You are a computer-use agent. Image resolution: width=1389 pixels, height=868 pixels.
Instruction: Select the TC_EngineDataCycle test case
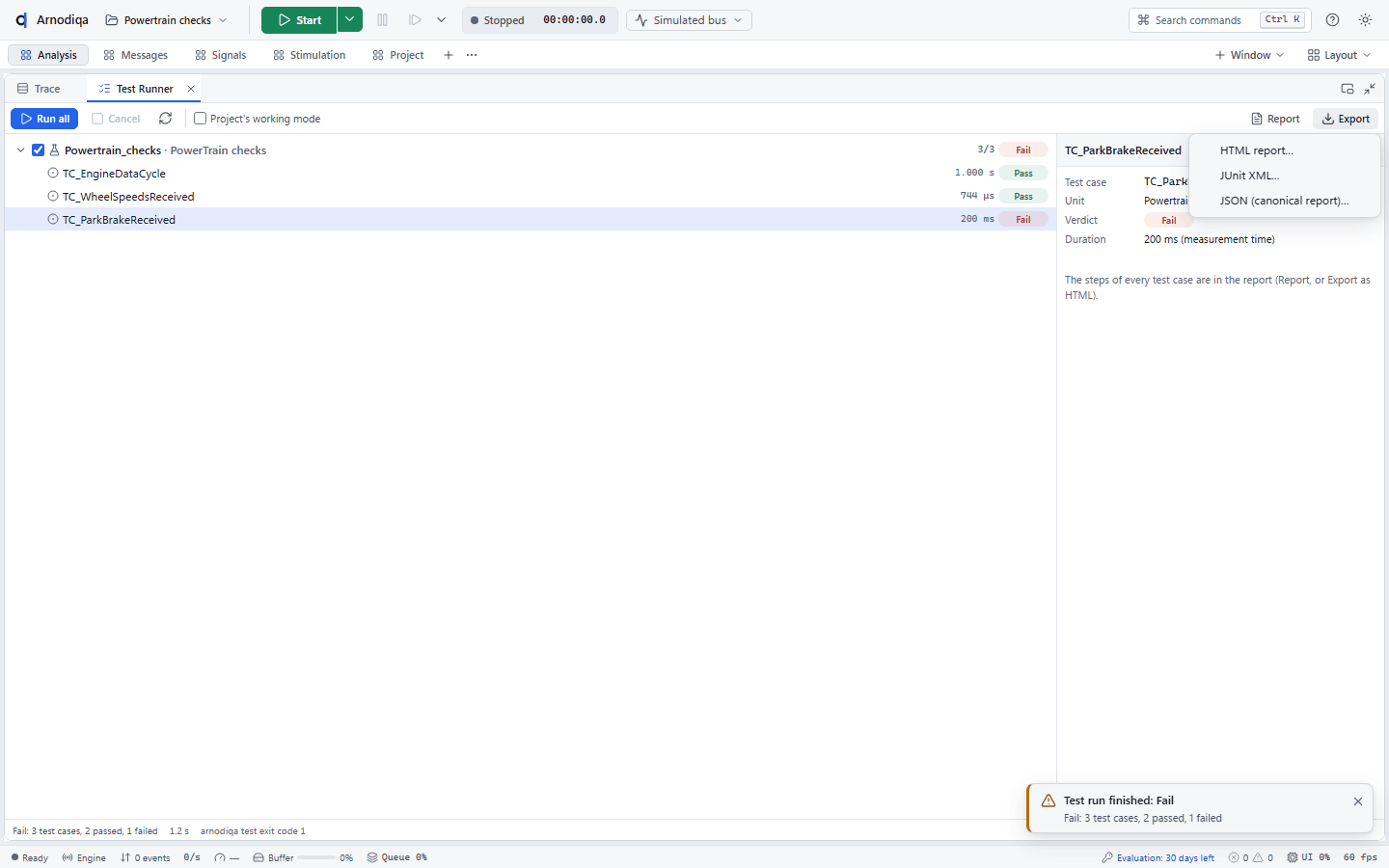[x=531, y=174]
